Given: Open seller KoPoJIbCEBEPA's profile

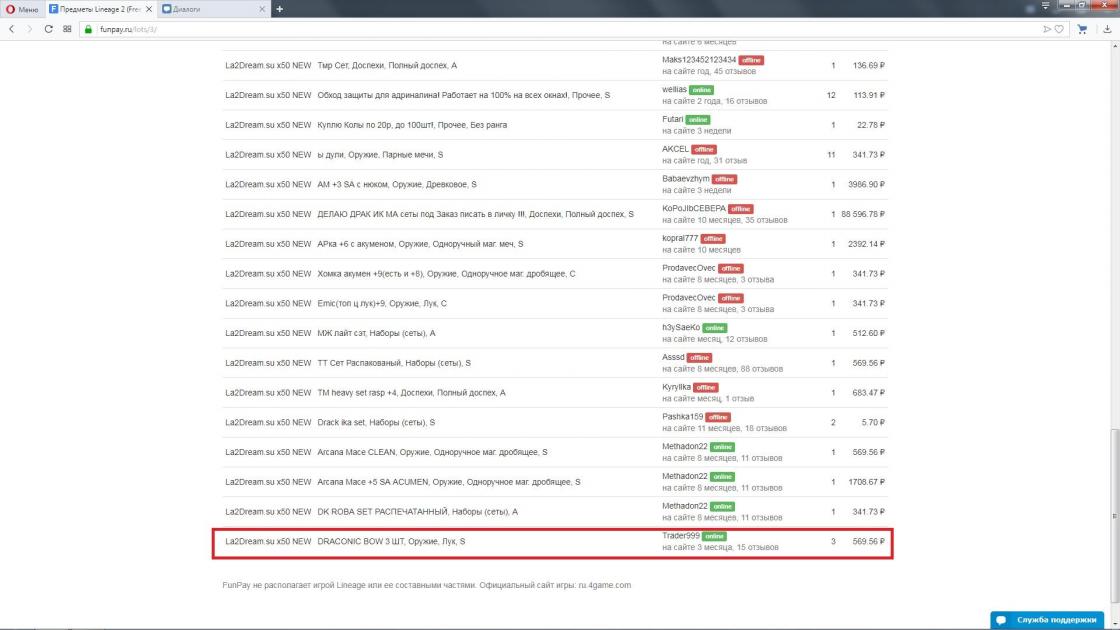Looking at the screenshot, I should pyautogui.click(x=693, y=208).
